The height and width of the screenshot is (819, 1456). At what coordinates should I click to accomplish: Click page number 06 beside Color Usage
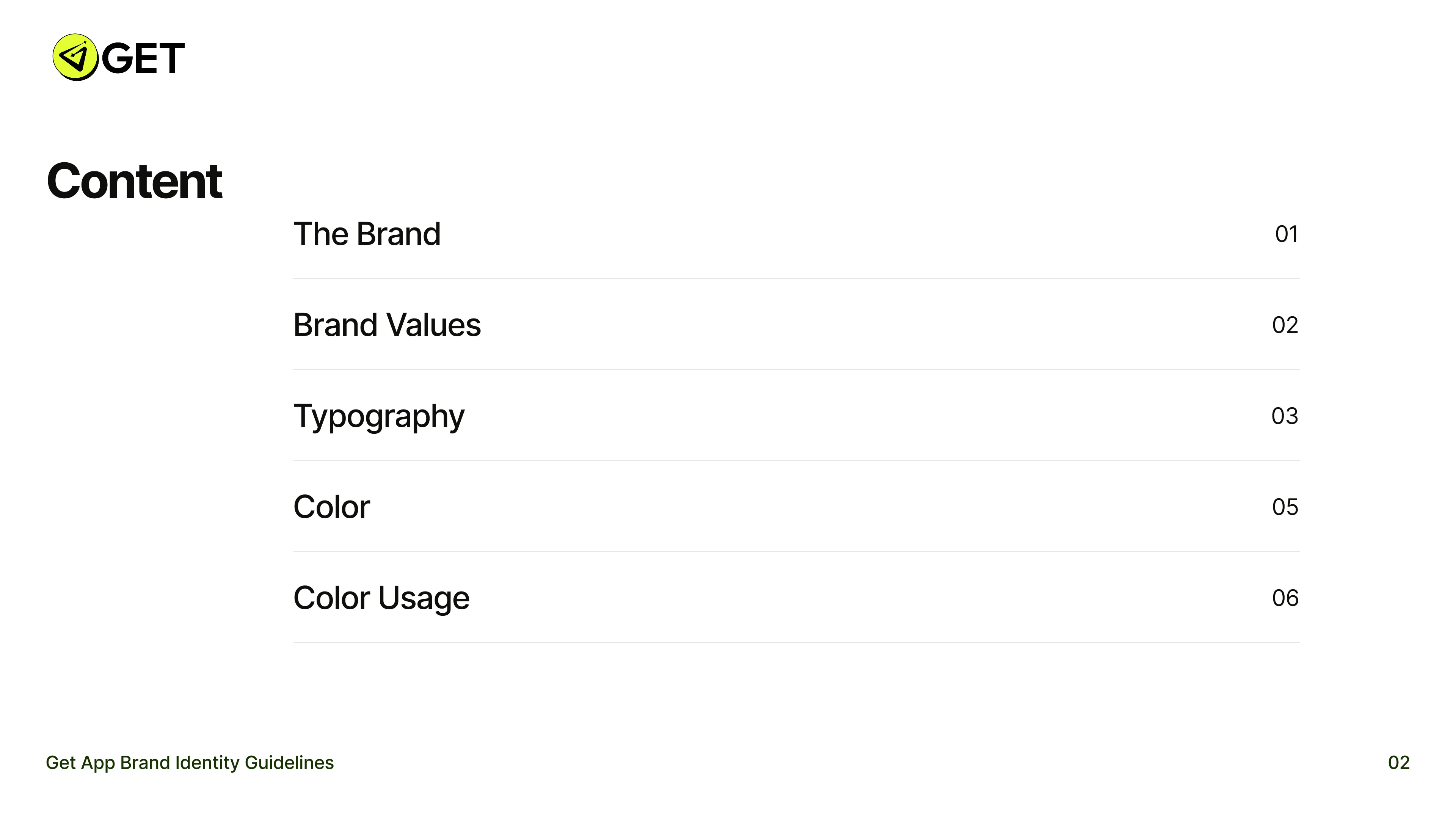point(1285,598)
